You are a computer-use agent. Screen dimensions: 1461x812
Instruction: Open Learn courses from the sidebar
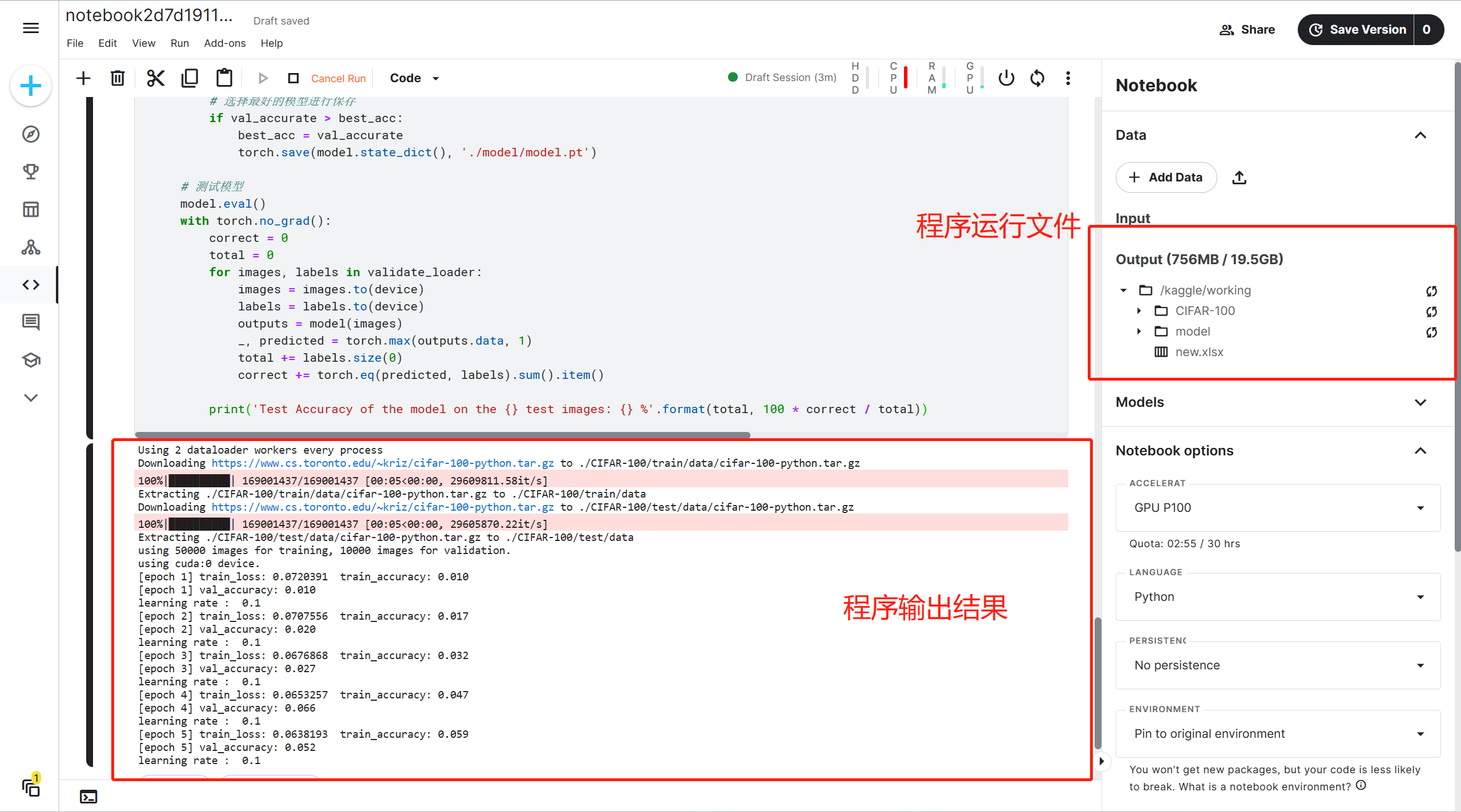pos(31,360)
